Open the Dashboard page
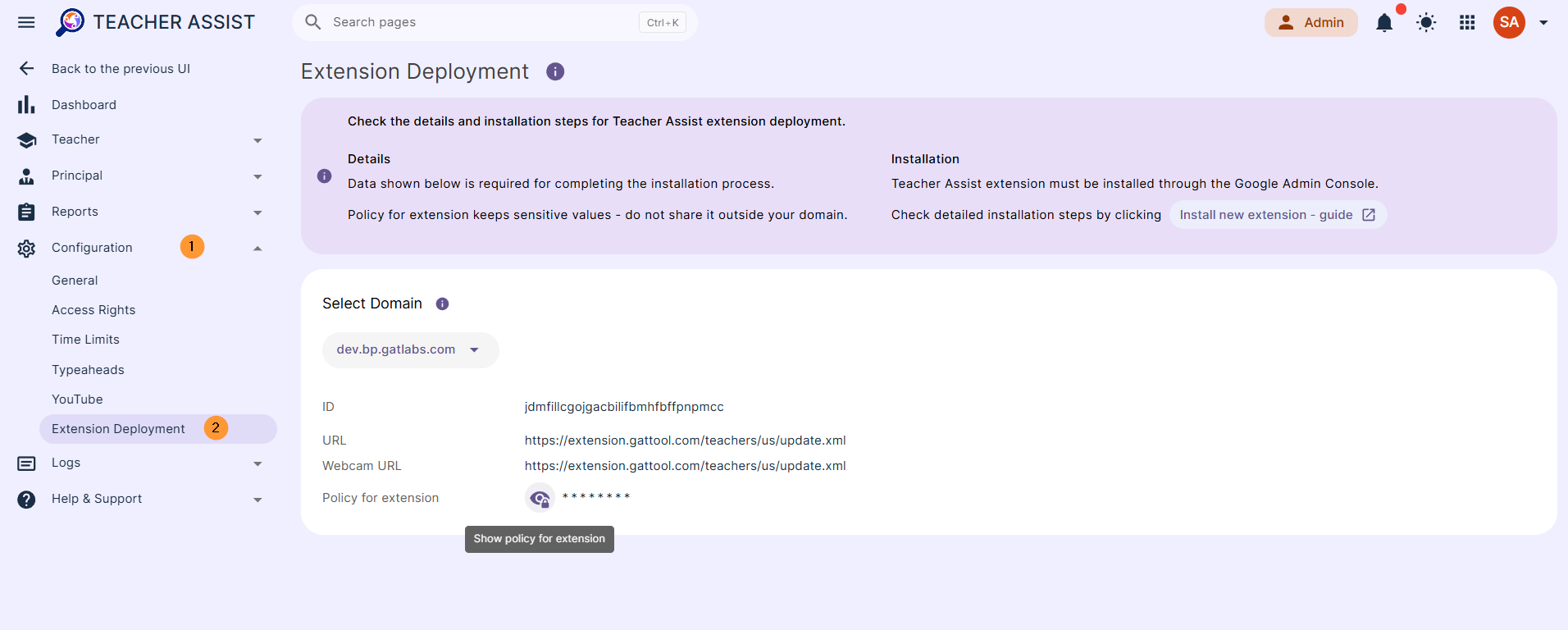Image resolution: width=1568 pixels, height=630 pixels. click(x=84, y=105)
